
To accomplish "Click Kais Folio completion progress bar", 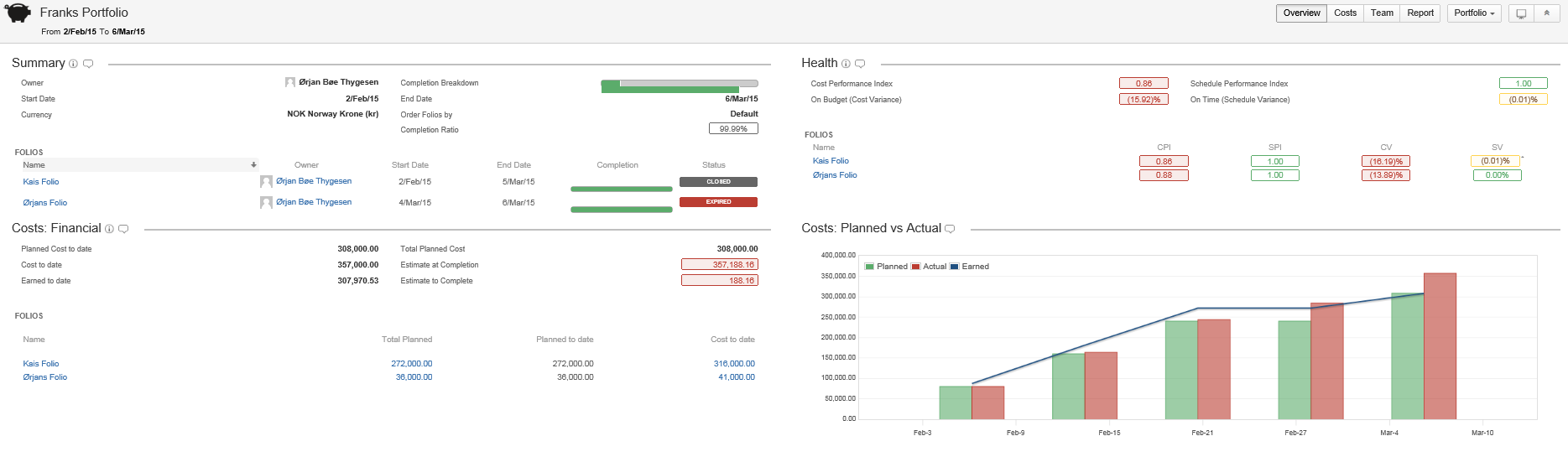I will [x=622, y=189].
